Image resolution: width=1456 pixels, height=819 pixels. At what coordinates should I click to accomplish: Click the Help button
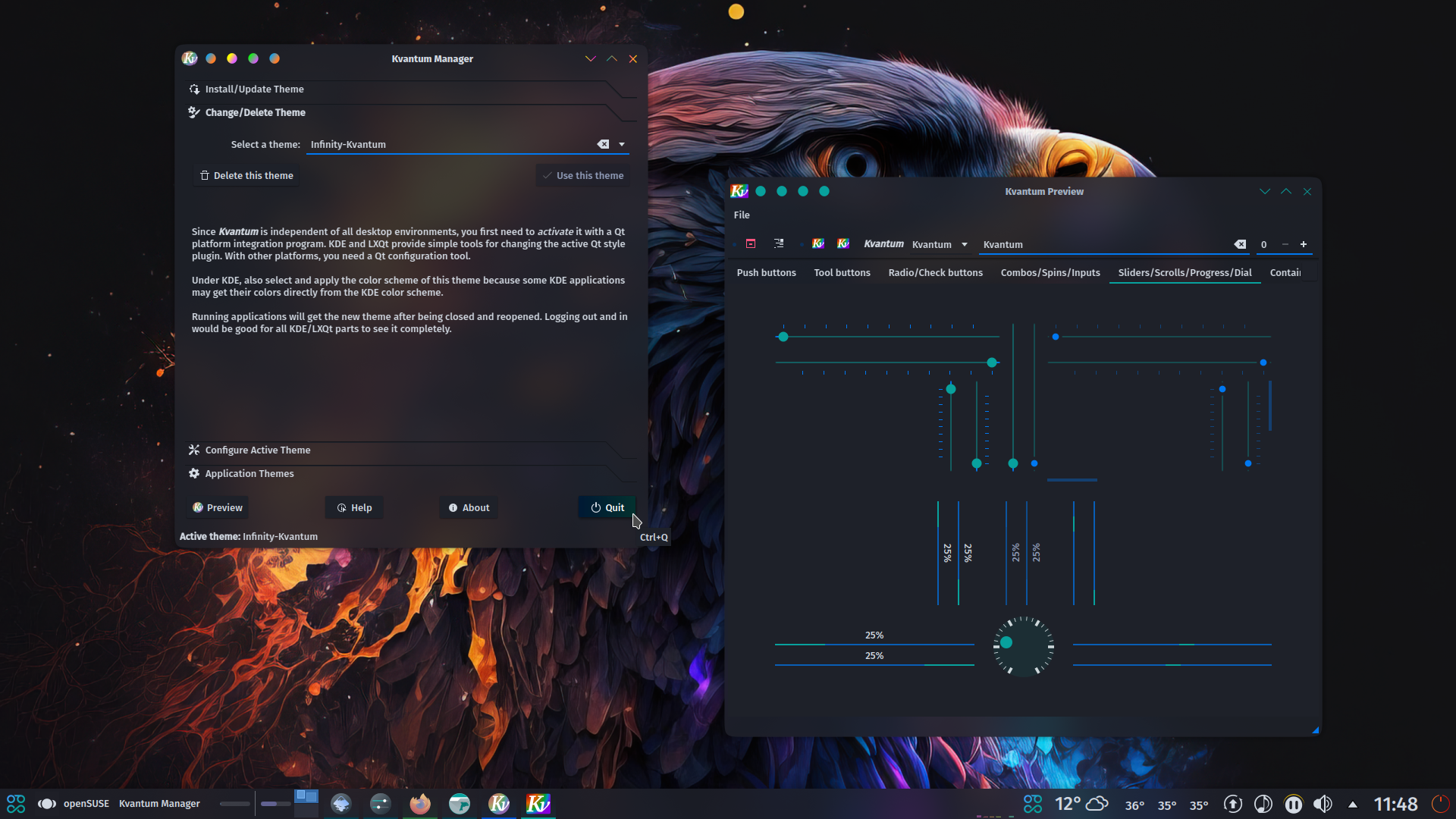click(x=354, y=507)
